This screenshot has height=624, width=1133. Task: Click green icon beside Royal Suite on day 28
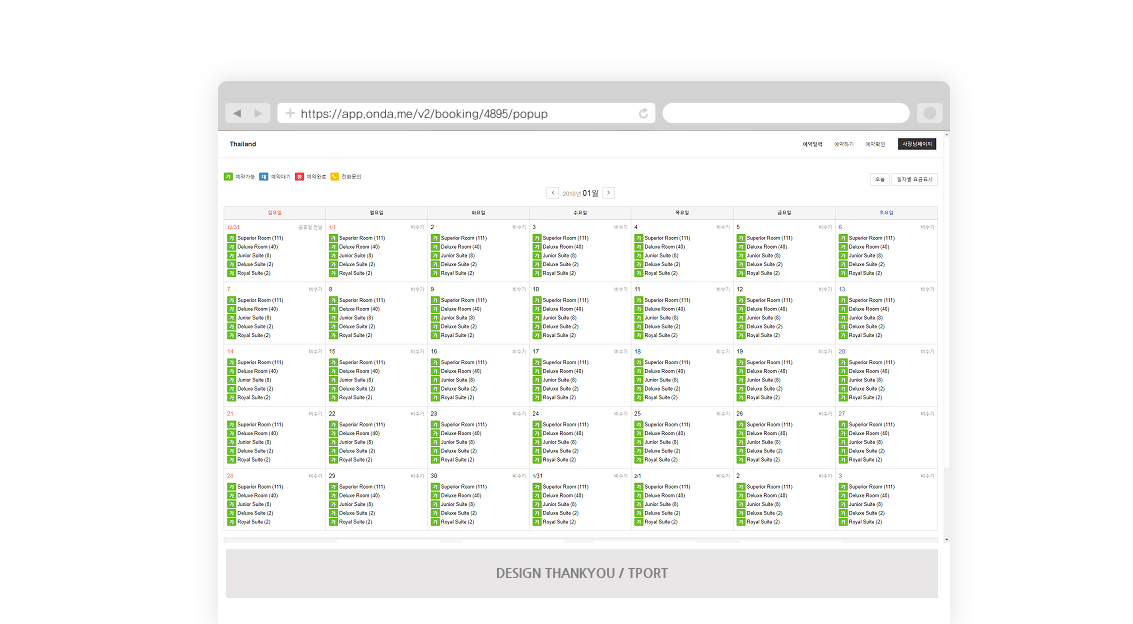pyautogui.click(x=231, y=521)
